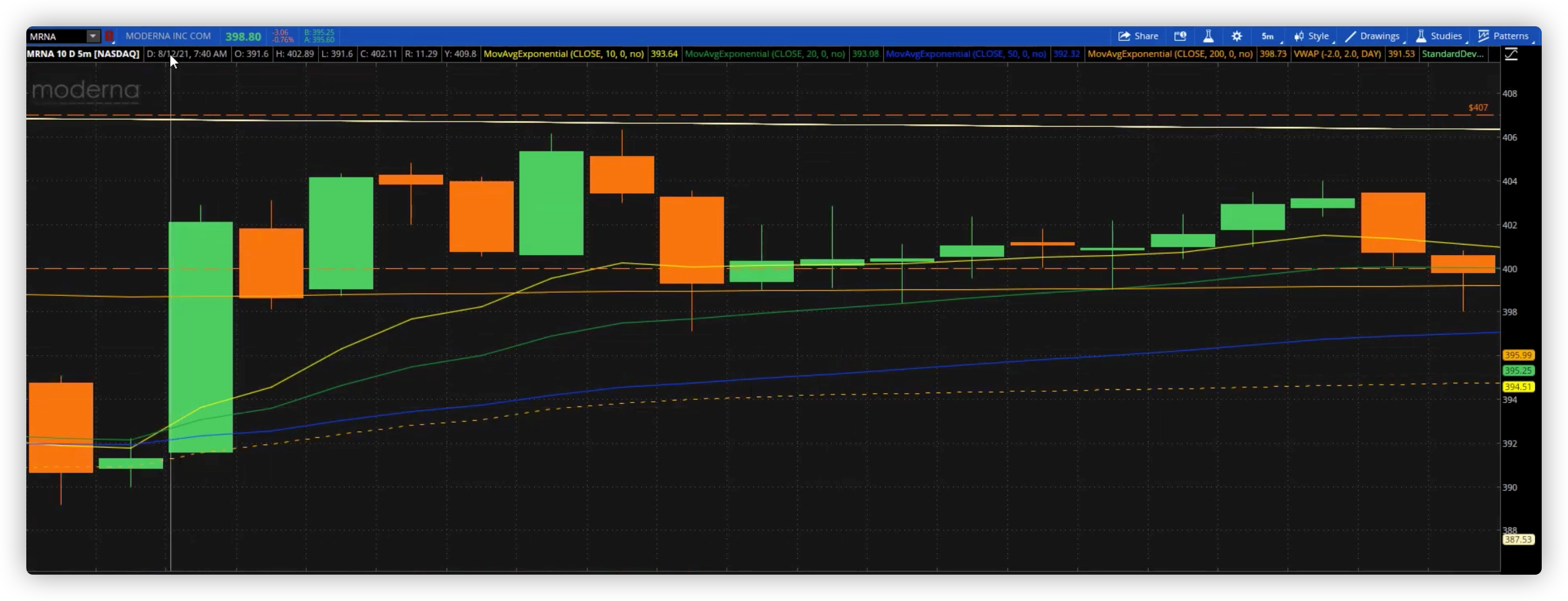This screenshot has width=1568, height=601.
Task: Click the $407 price level label
Action: (1479, 107)
